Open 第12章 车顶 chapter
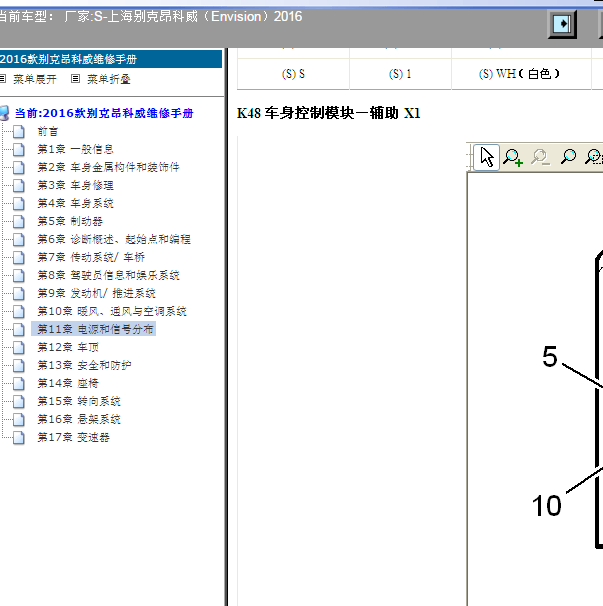This screenshot has height=606, width=603. (x=68, y=347)
